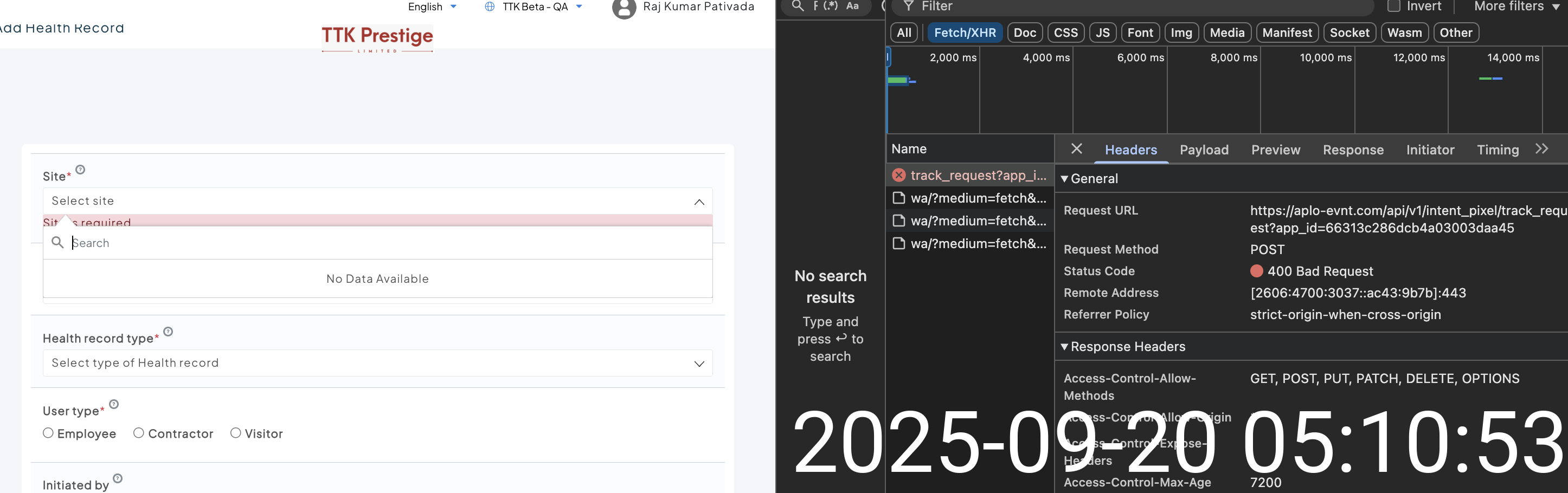Choose the Visitor radio option
1568x493 pixels.
(235, 433)
